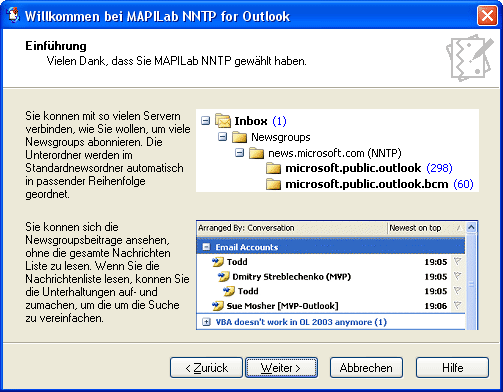This screenshot has width=503, height=392.
Task: Click message icon of Dmitry Streblechenko post
Action: click(223, 277)
